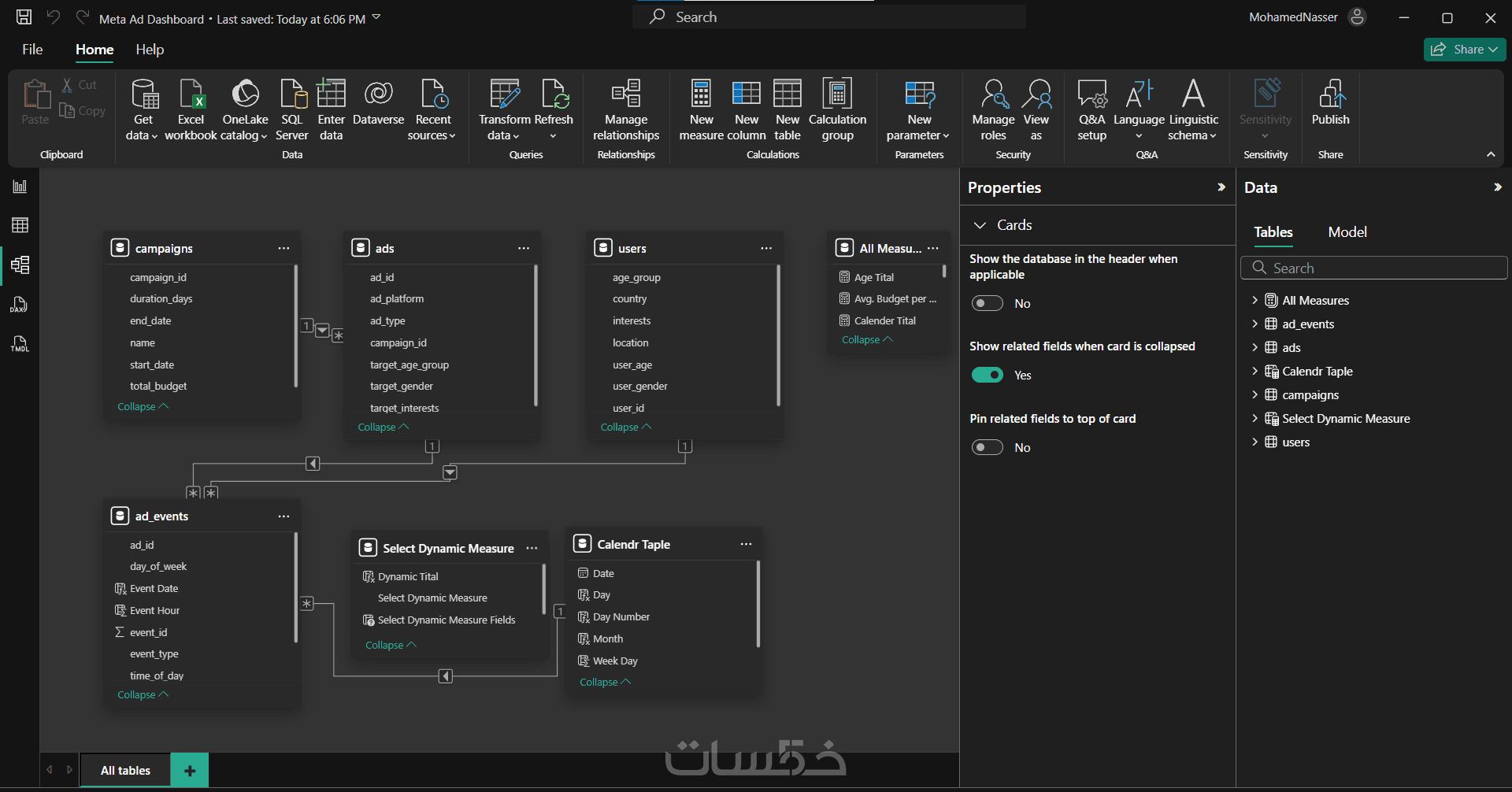The height and width of the screenshot is (792, 1512).
Task: Turn off Show related fields when collapsed
Action: pos(988,375)
